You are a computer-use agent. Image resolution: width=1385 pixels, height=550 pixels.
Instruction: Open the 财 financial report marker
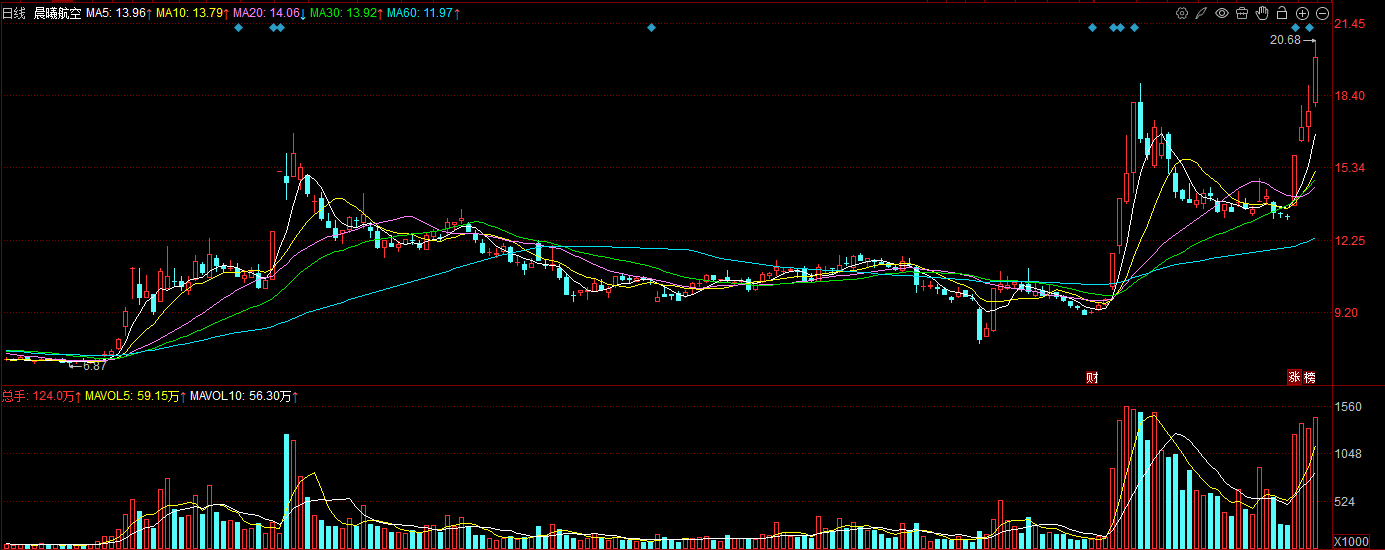point(1092,377)
